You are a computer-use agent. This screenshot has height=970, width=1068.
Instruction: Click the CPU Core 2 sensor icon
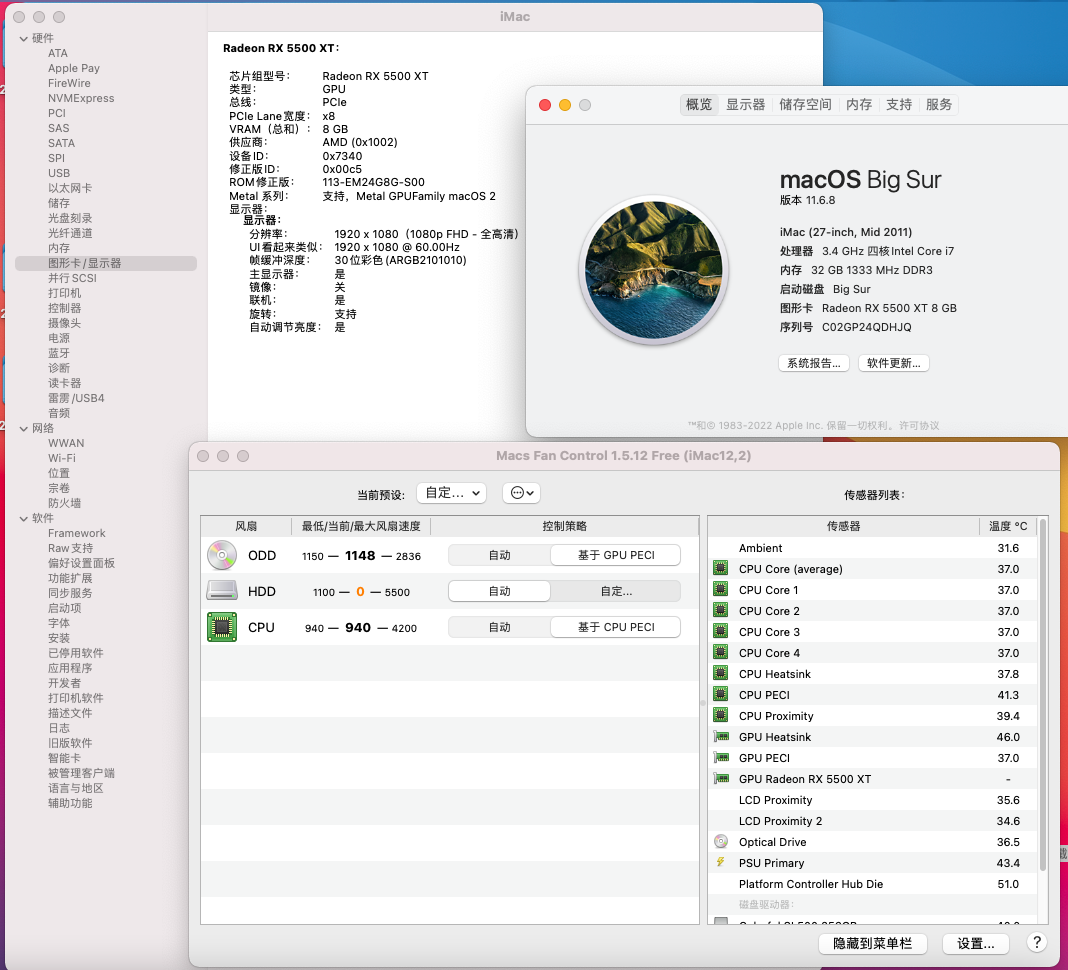coord(721,610)
